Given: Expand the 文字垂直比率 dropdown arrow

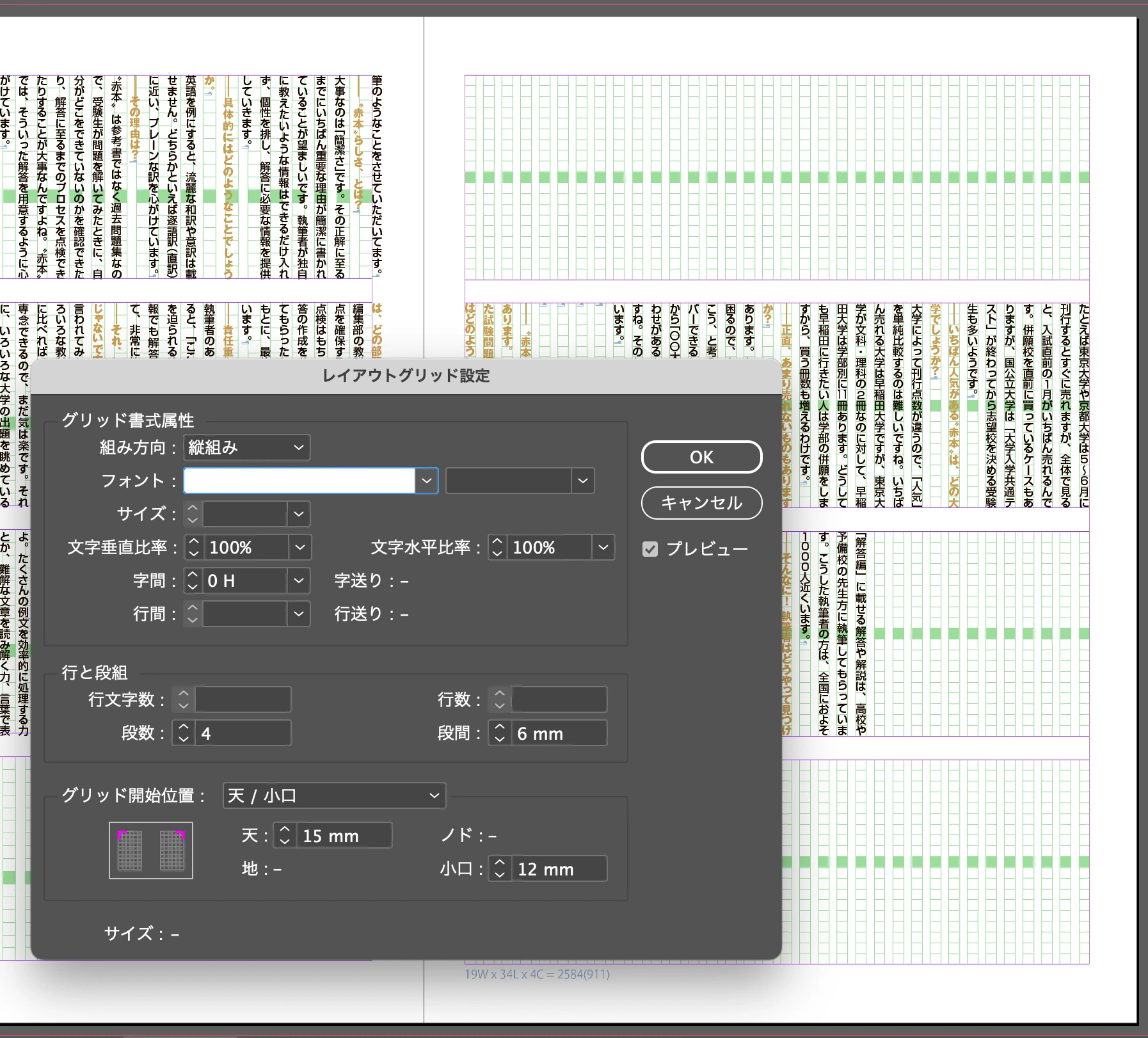Looking at the screenshot, I should pyautogui.click(x=299, y=547).
